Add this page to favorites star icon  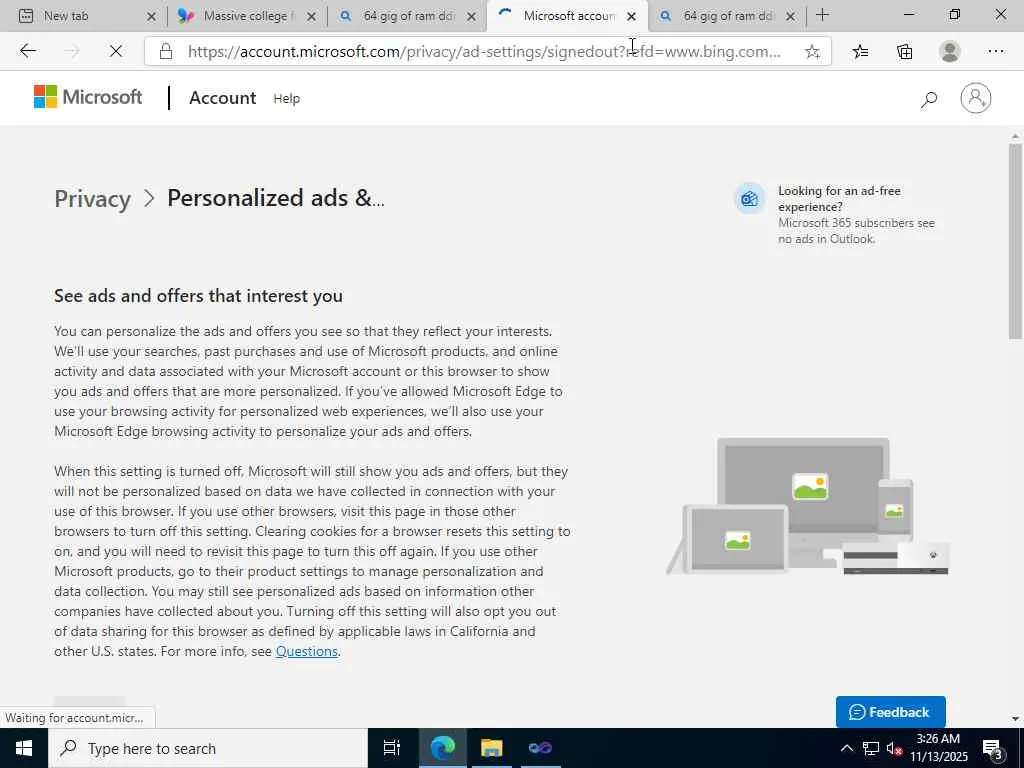click(812, 52)
